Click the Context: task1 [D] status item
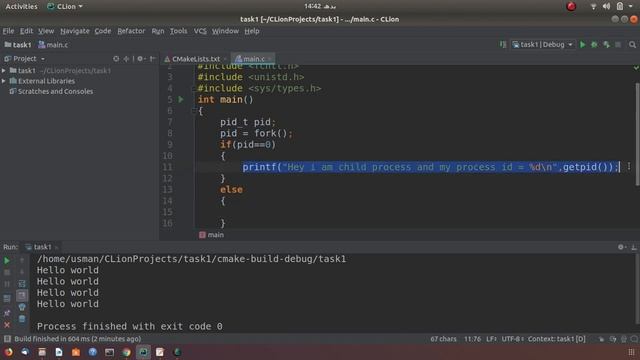The height and width of the screenshot is (360, 640). click(x=556, y=339)
